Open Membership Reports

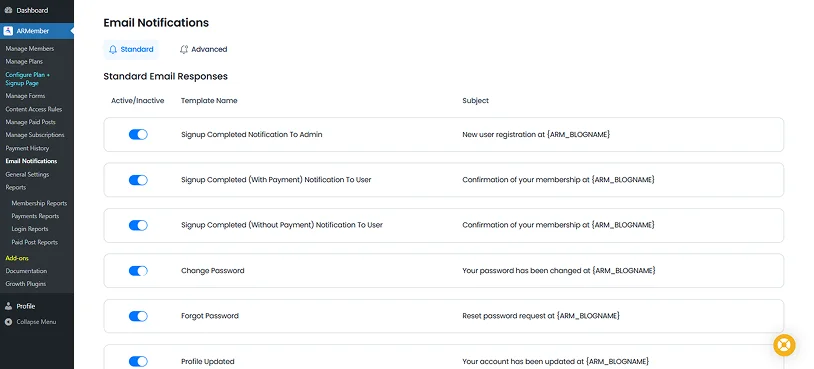click(x=39, y=203)
